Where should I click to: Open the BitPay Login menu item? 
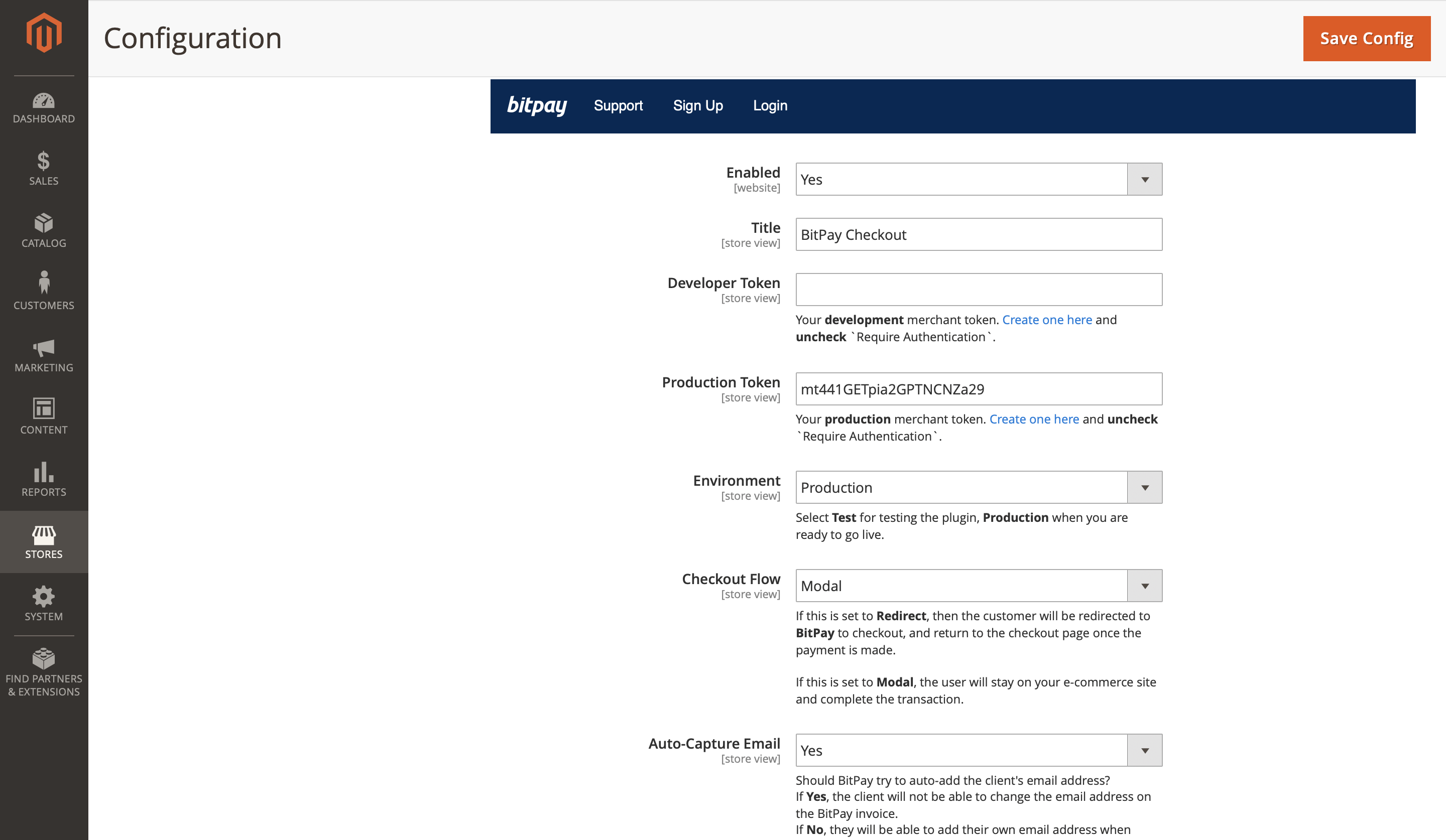click(770, 105)
